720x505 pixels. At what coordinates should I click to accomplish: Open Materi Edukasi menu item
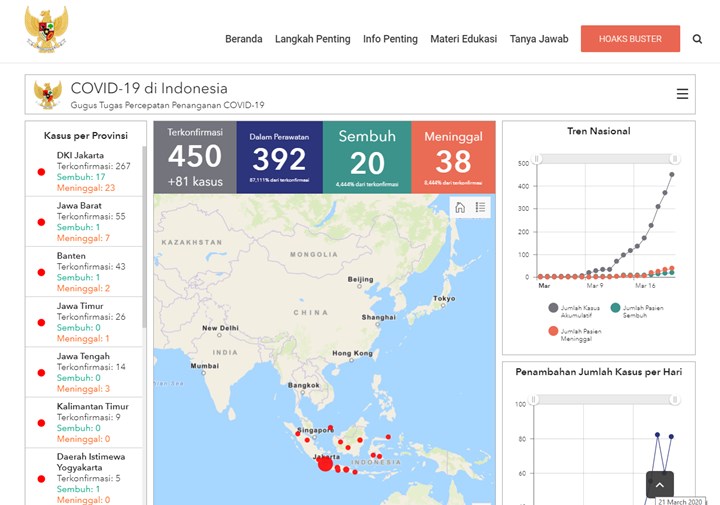coord(463,39)
